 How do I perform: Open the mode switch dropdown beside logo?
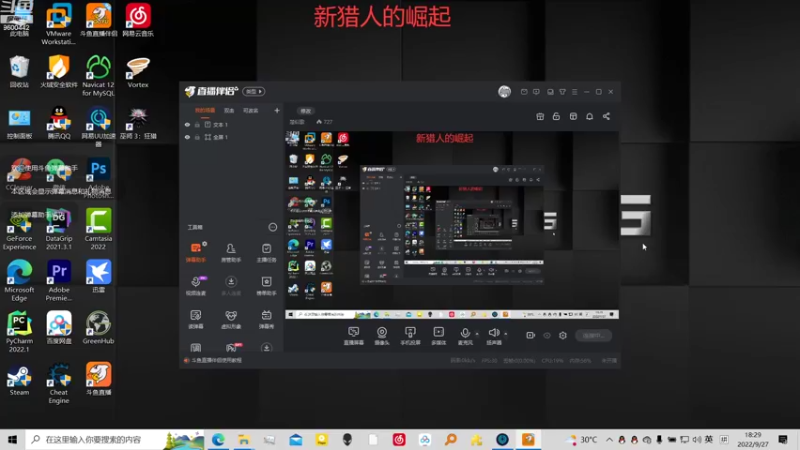[254, 91]
